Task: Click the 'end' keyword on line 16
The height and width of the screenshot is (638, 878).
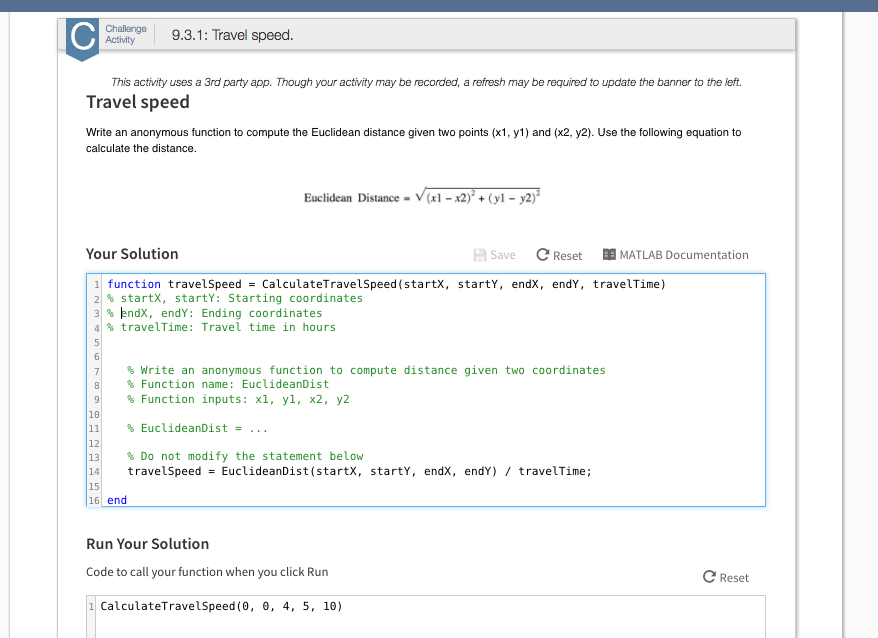Action: [x=117, y=500]
